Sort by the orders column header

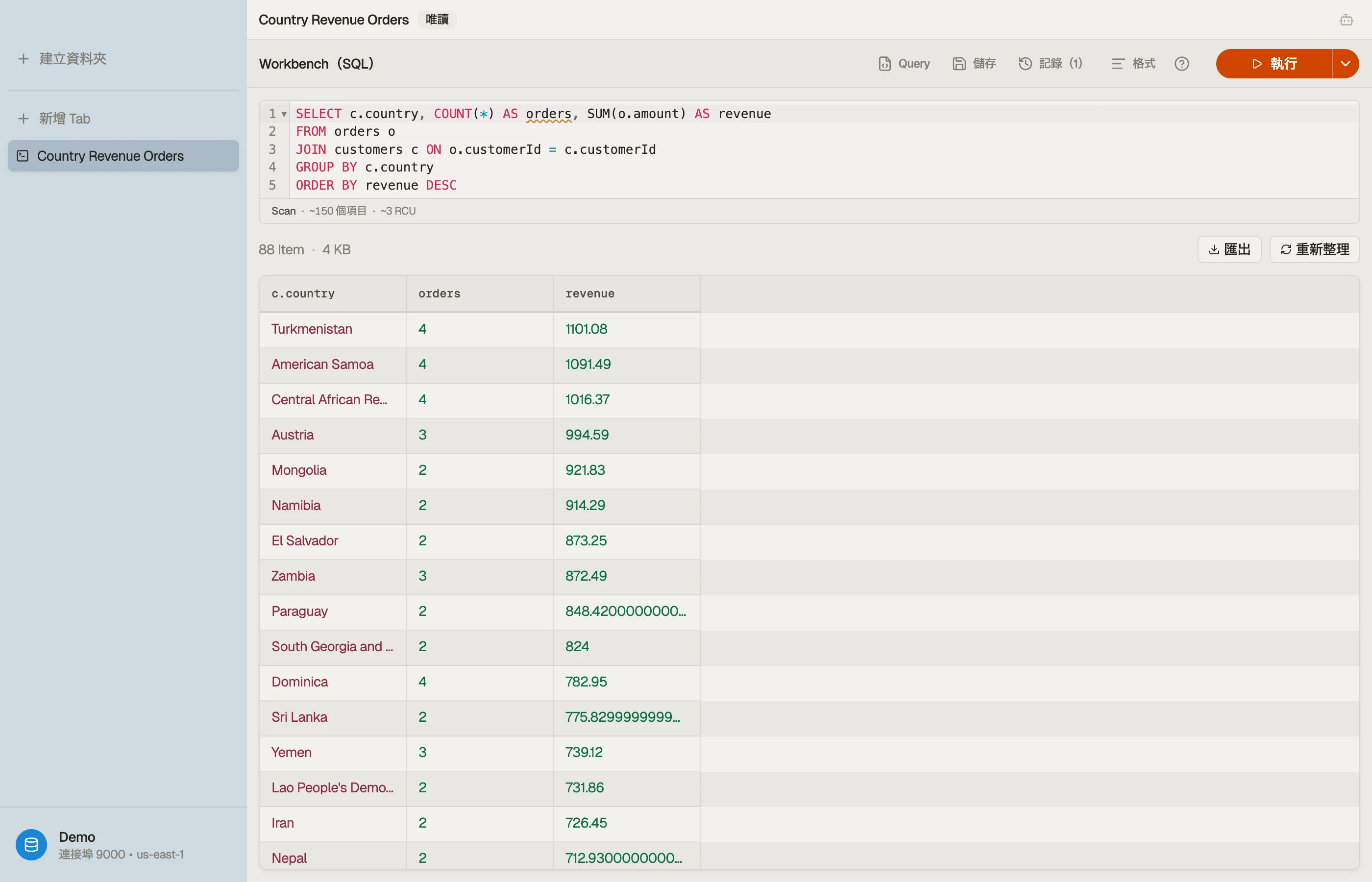480,294
